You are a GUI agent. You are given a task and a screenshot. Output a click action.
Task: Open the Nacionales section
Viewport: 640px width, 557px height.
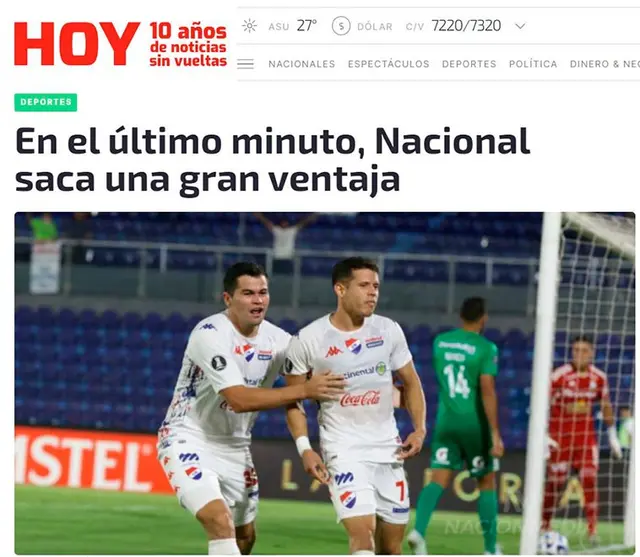[302, 64]
